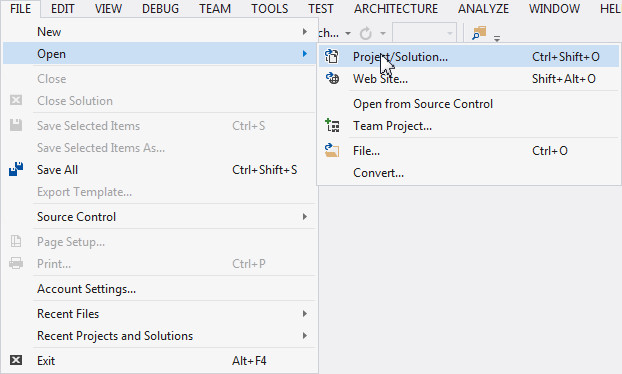Open the VIEW menu

[108, 8]
